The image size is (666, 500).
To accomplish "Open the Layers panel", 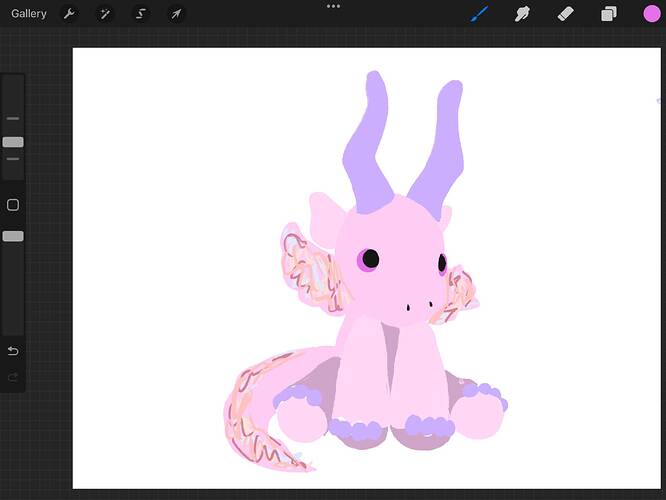I will click(608, 14).
